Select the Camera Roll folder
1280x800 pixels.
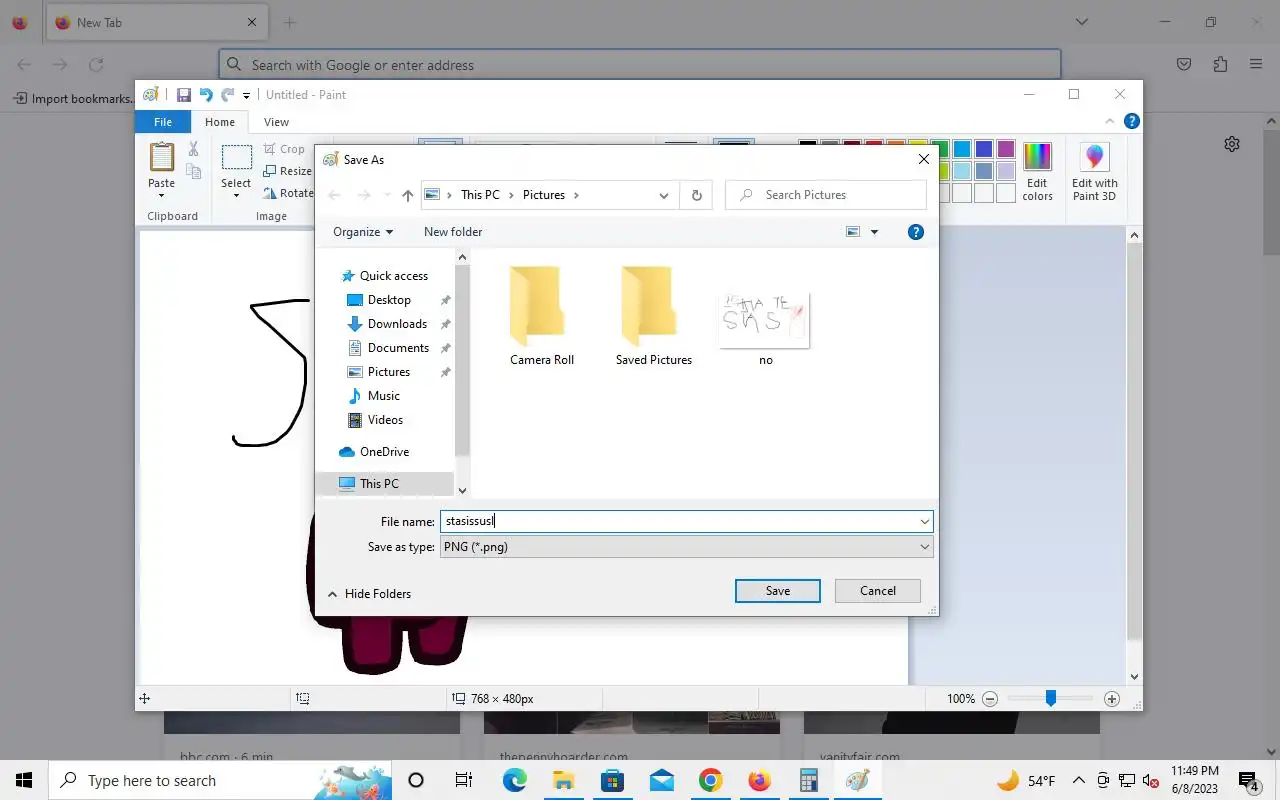(x=542, y=316)
